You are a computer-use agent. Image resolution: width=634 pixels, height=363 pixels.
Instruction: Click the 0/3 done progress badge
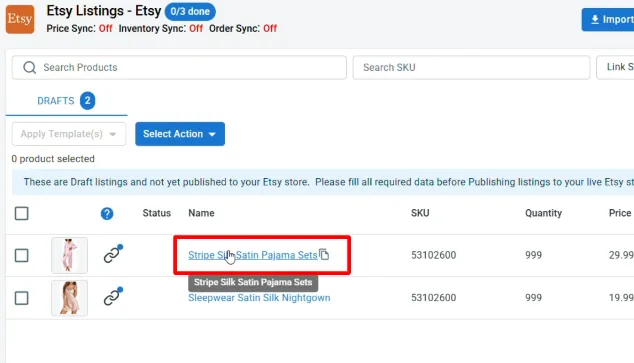[x=190, y=11]
